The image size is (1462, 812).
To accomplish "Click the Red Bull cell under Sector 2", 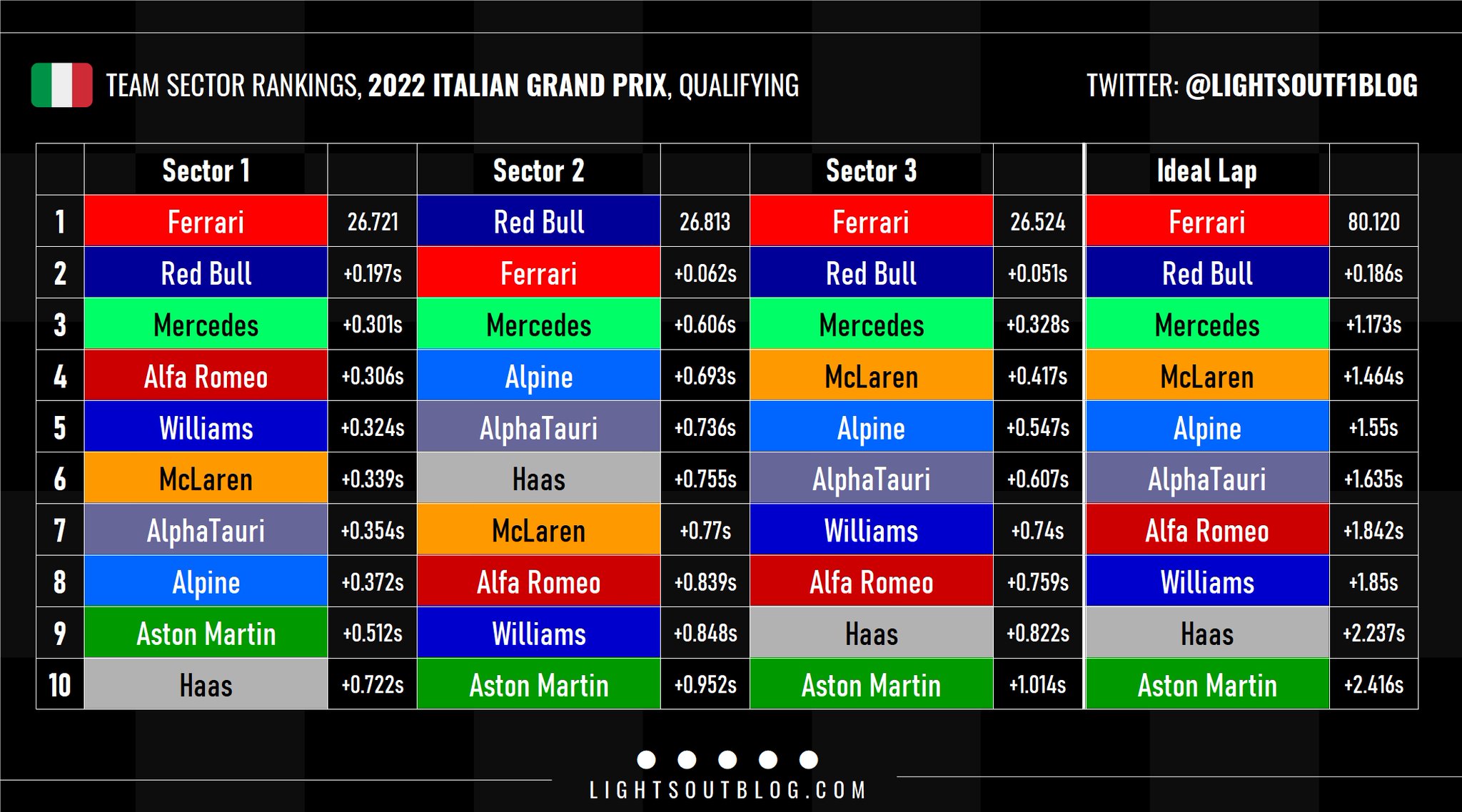I will pyautogui.click(x=538, y=222).
